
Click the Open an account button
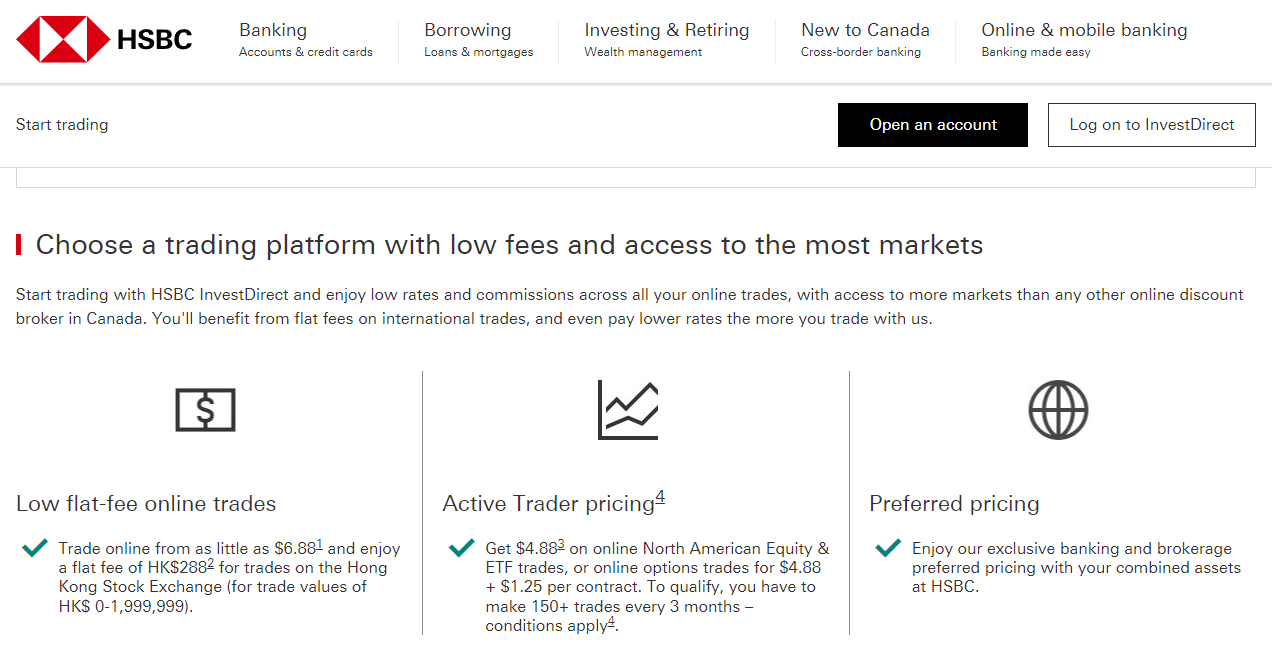click(933, 125)
